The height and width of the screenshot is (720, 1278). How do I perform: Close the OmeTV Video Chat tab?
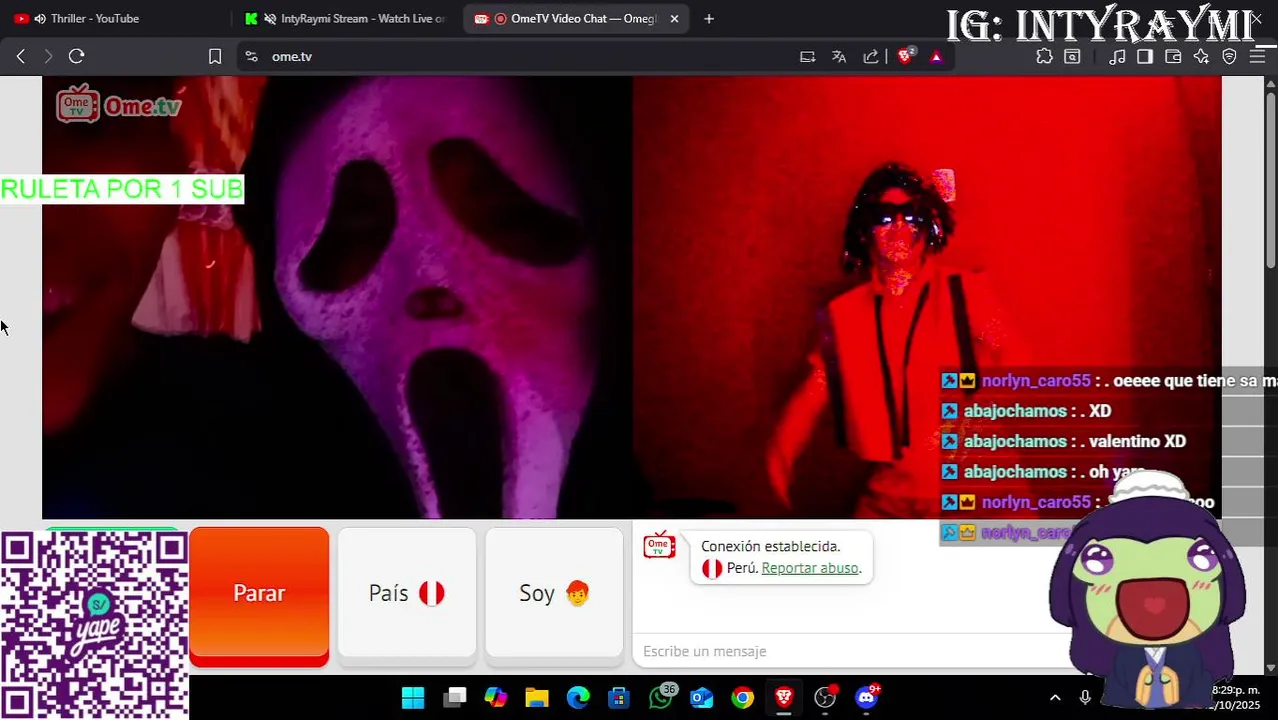674,18
